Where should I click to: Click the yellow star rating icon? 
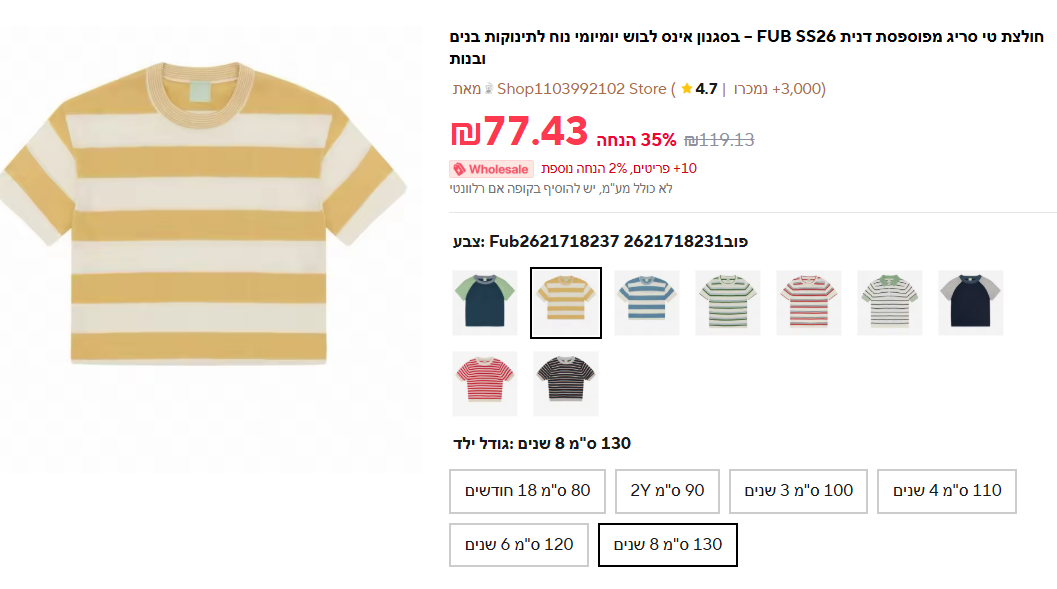687,89
